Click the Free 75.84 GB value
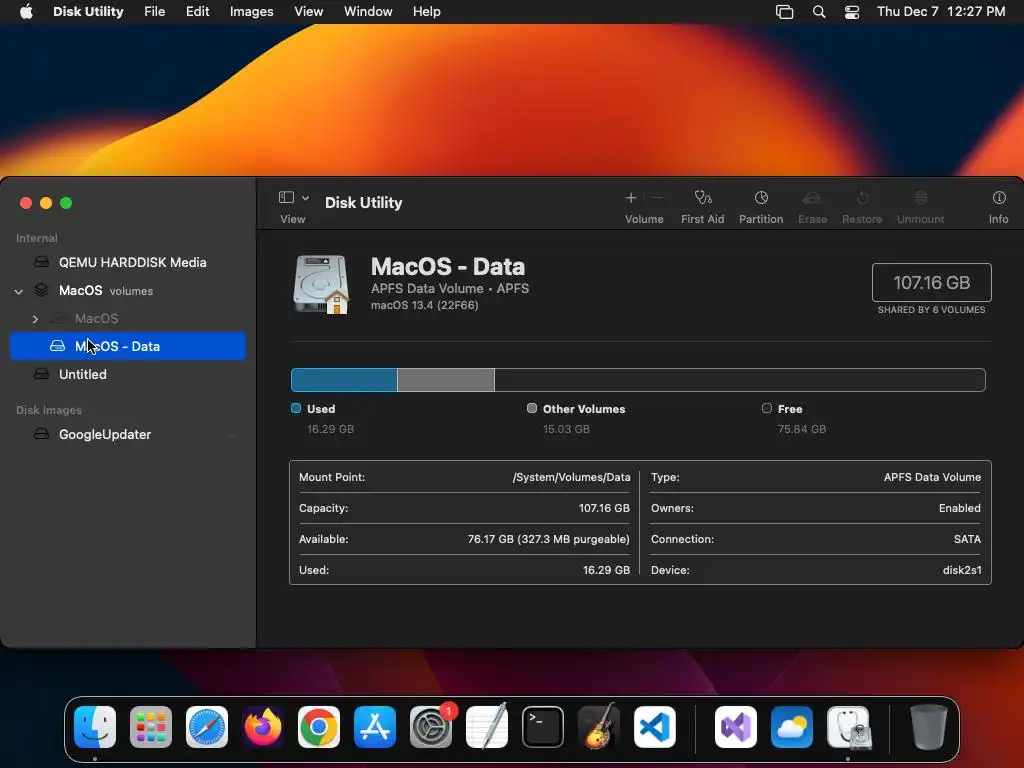 tap(801, 429)
